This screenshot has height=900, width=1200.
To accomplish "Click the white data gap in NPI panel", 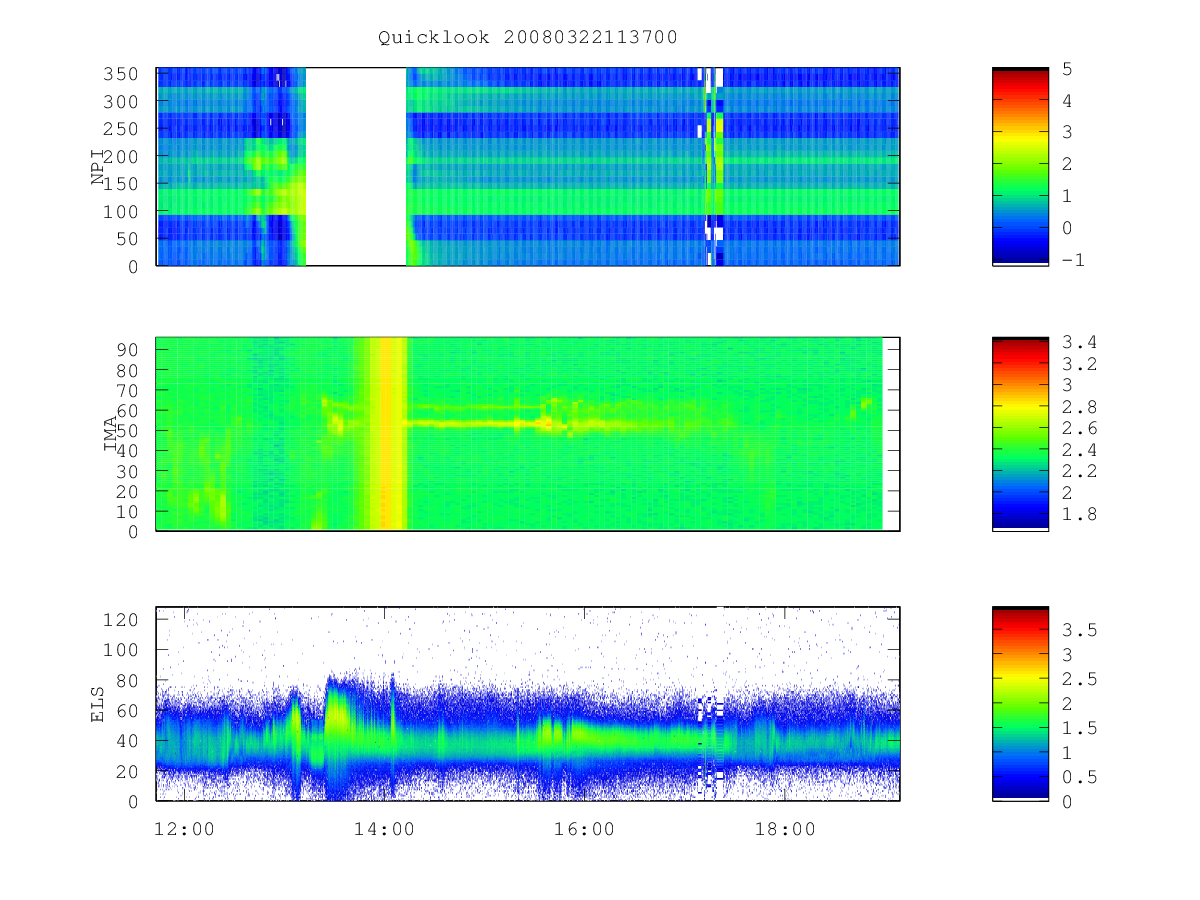I will [x=355, y=166].
